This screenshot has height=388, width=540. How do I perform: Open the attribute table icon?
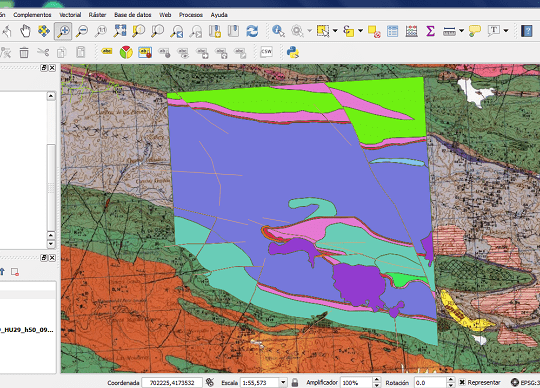pyautogui.click(x=392, y=31)
